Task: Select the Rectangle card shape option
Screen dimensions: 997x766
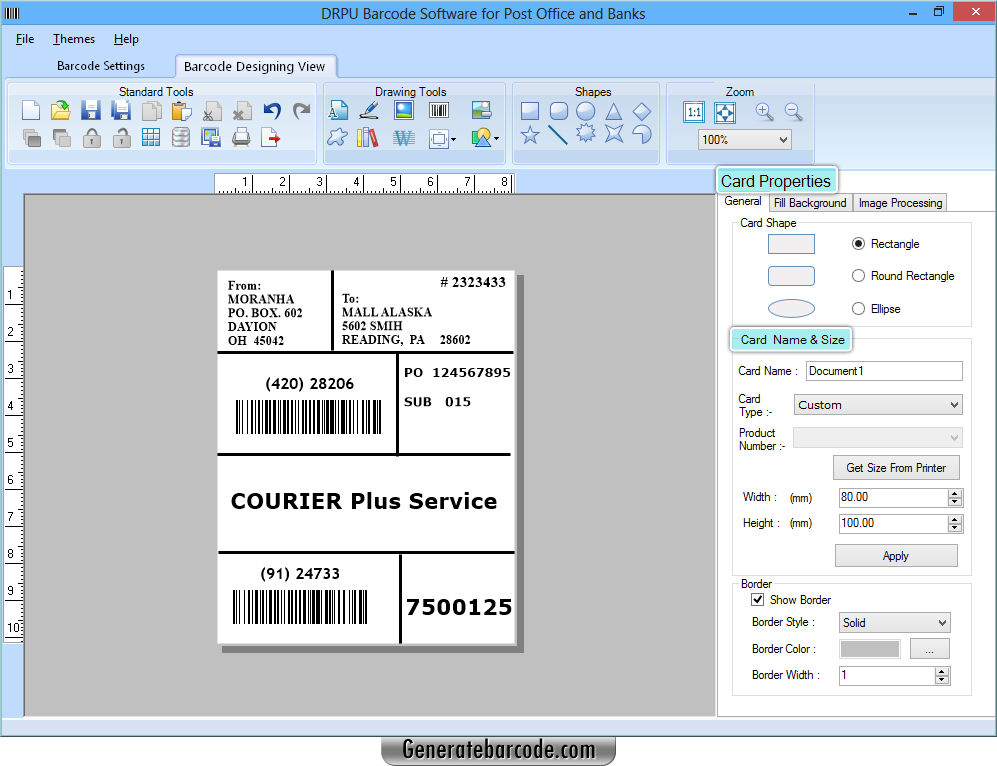Action: point(858,243)
